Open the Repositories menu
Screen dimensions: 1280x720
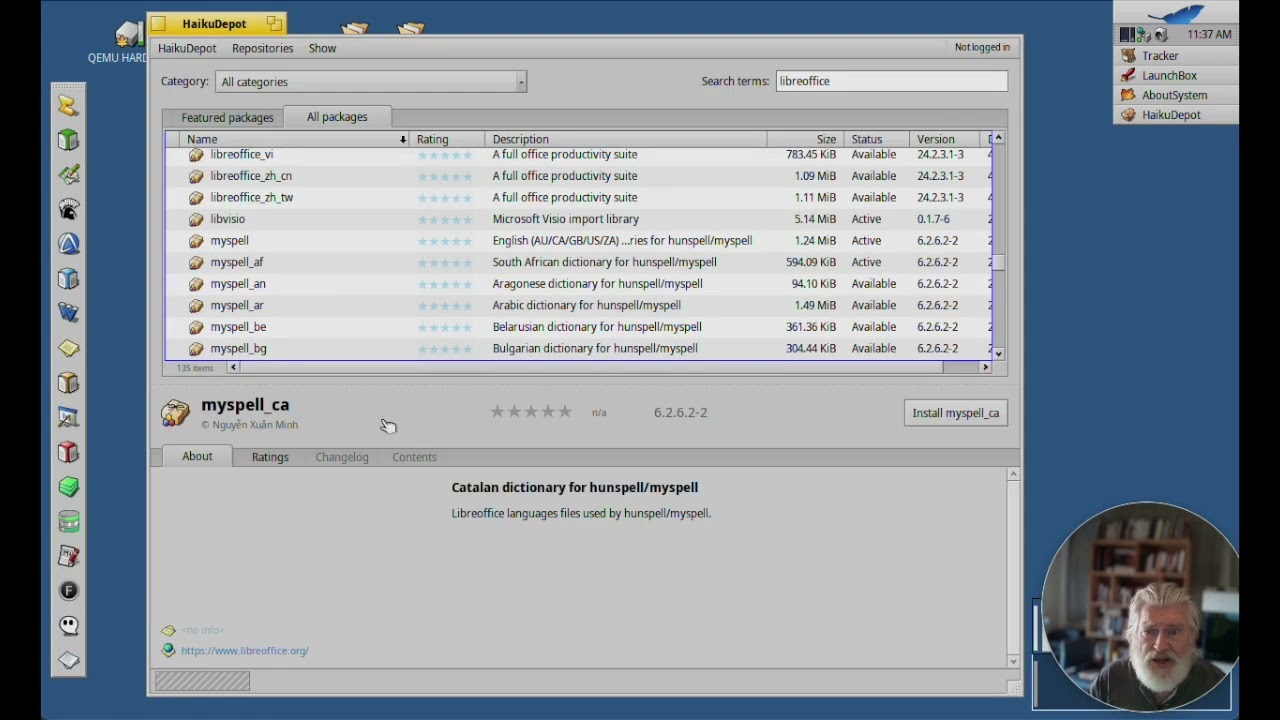(262, 48)
